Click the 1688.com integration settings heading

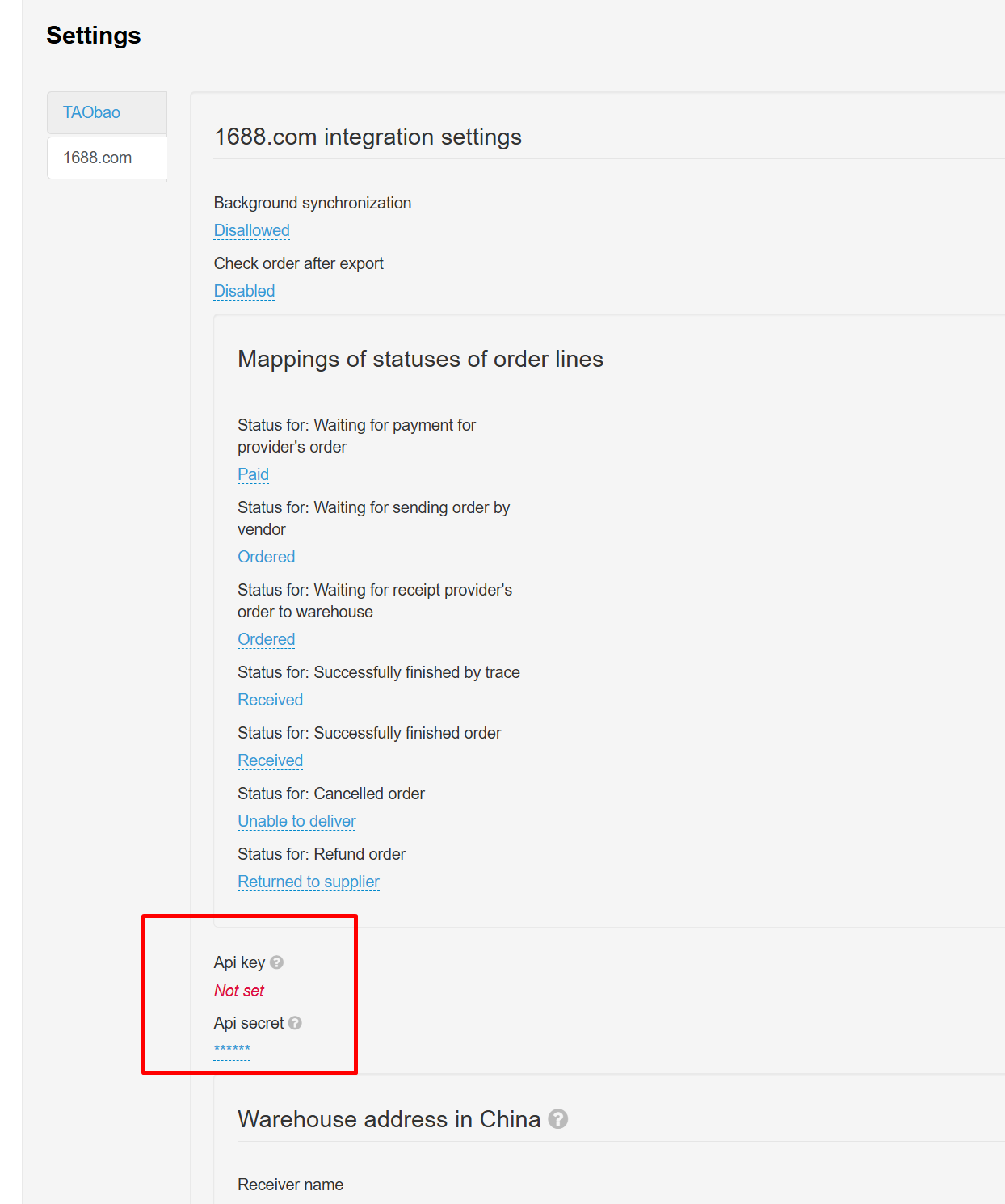pos(368,137)
